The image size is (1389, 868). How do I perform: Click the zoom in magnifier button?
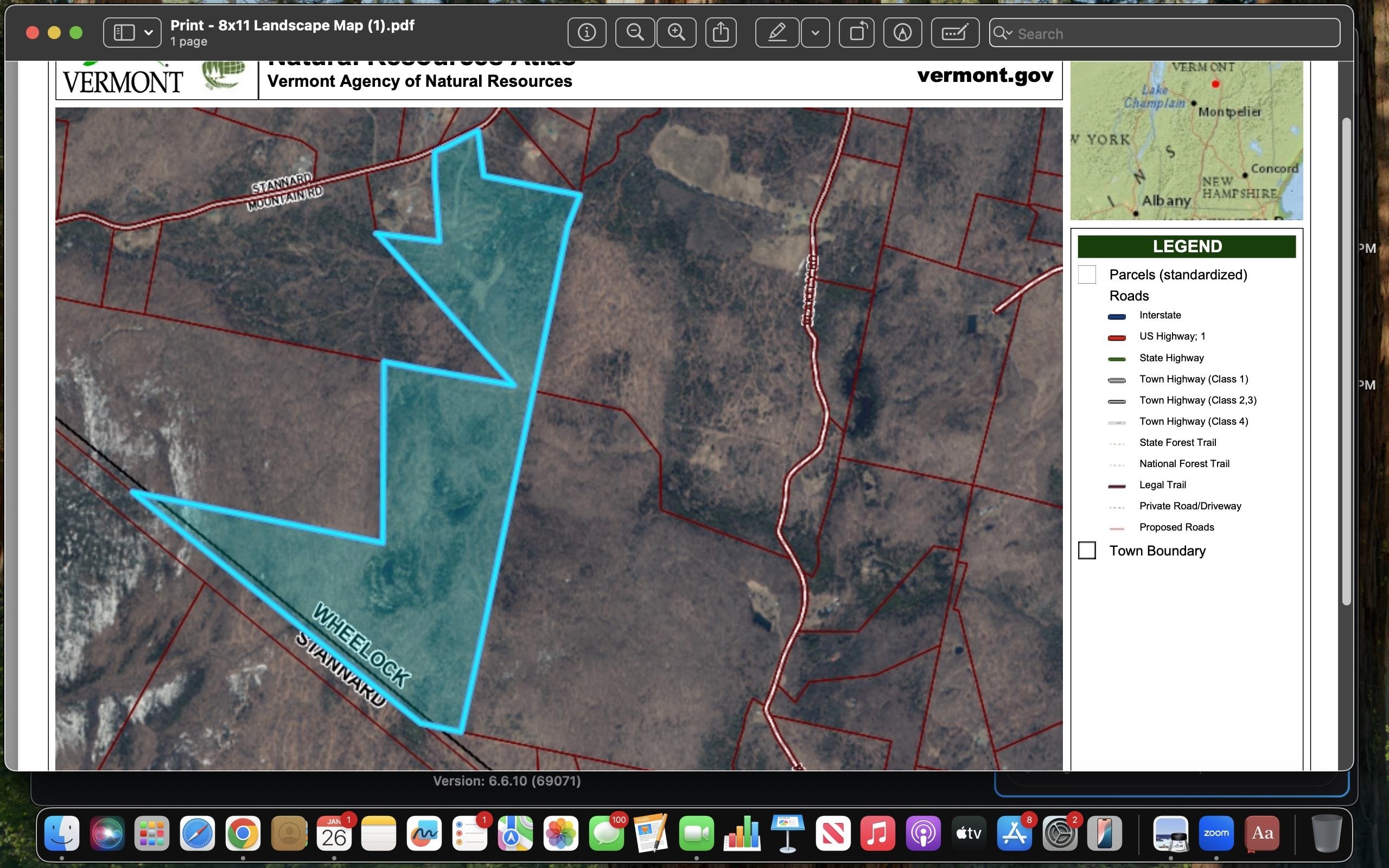coord(676,33)
